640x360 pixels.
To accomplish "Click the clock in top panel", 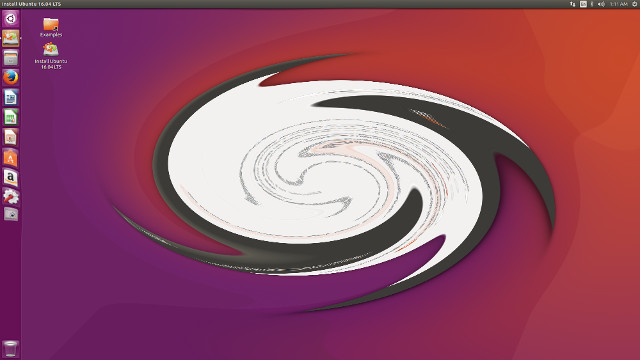I will point(619,4).
